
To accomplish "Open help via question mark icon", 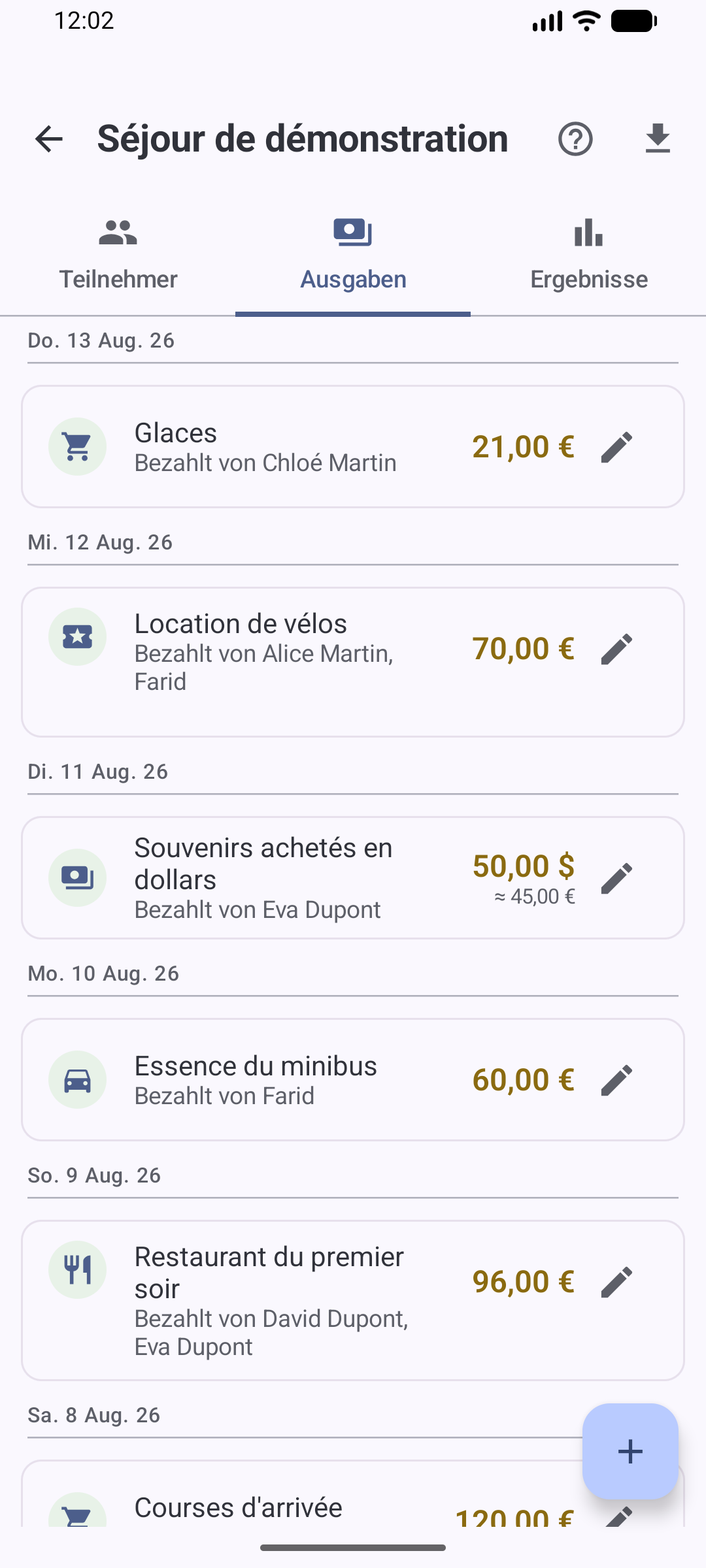I will [575, 139].
